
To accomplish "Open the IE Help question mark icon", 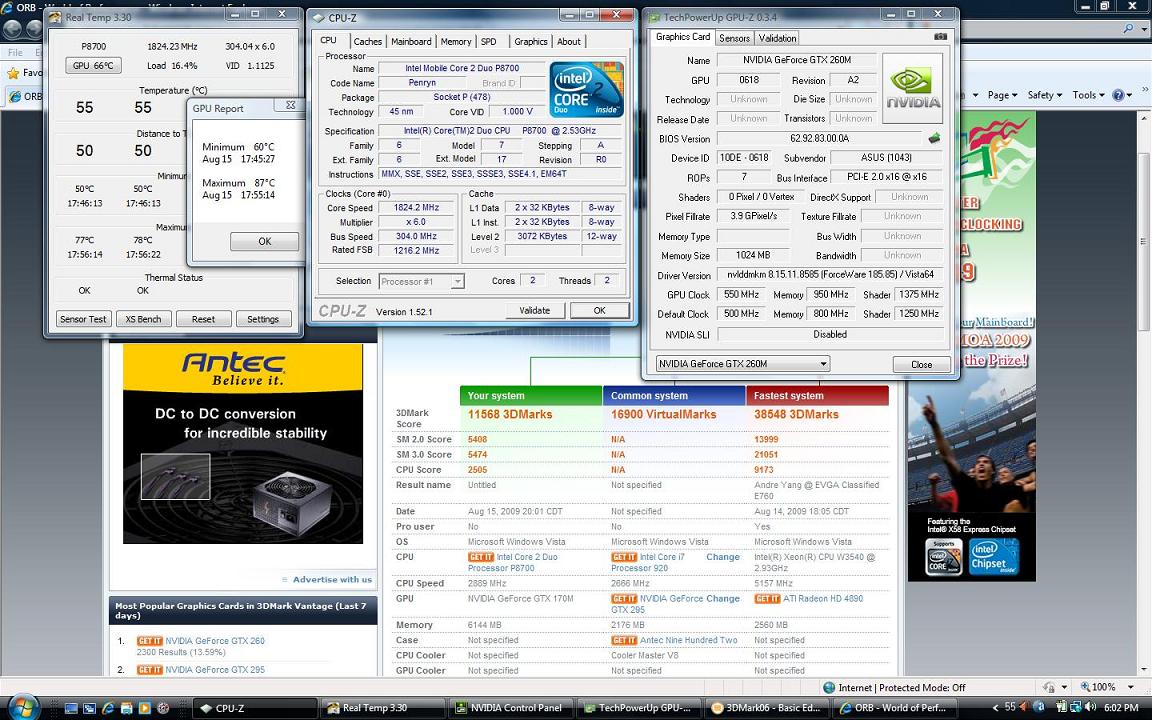I will (x=1118, y=95).
